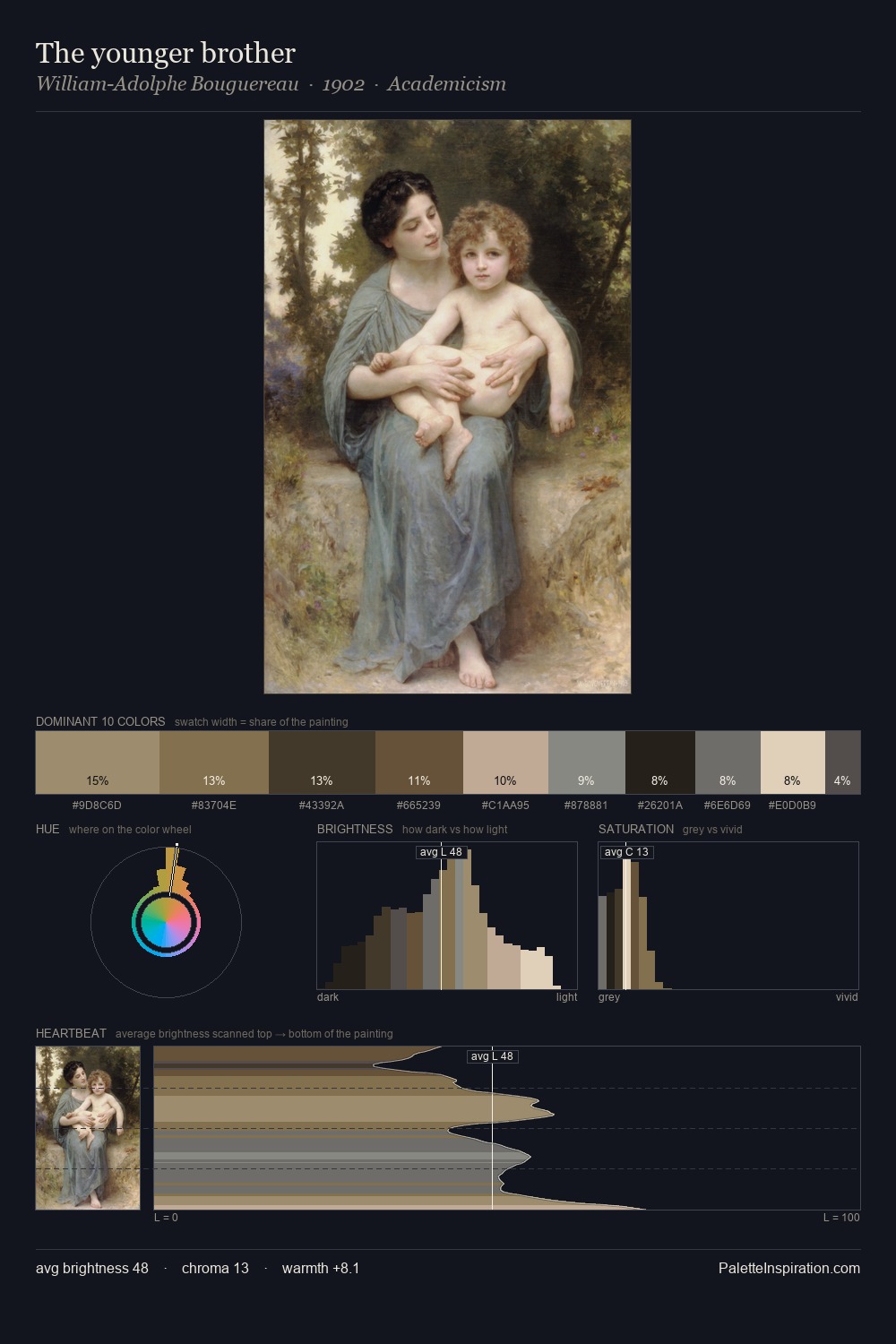Select the cream 8% swatch #E0D0B9
Viewport: 896px width, 1344px height.
click(x=793, y=762)
